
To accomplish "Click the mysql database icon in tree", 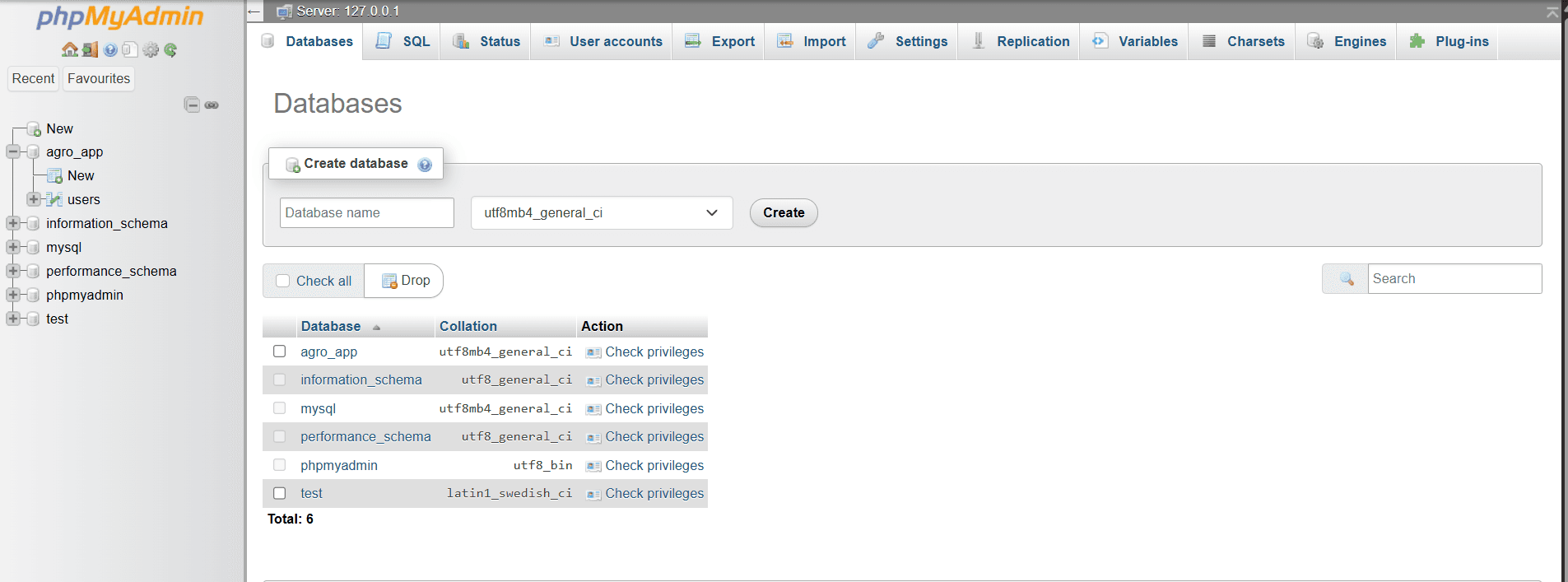I will [x=34, y=248].
